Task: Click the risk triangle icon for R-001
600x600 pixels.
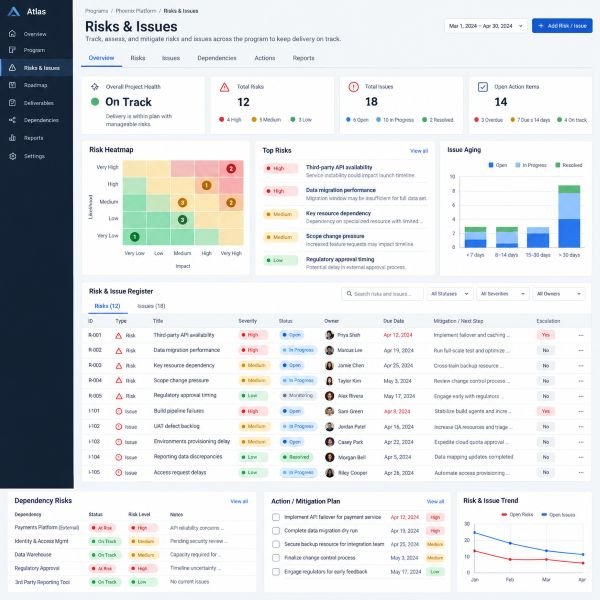Action: (119, 336)
